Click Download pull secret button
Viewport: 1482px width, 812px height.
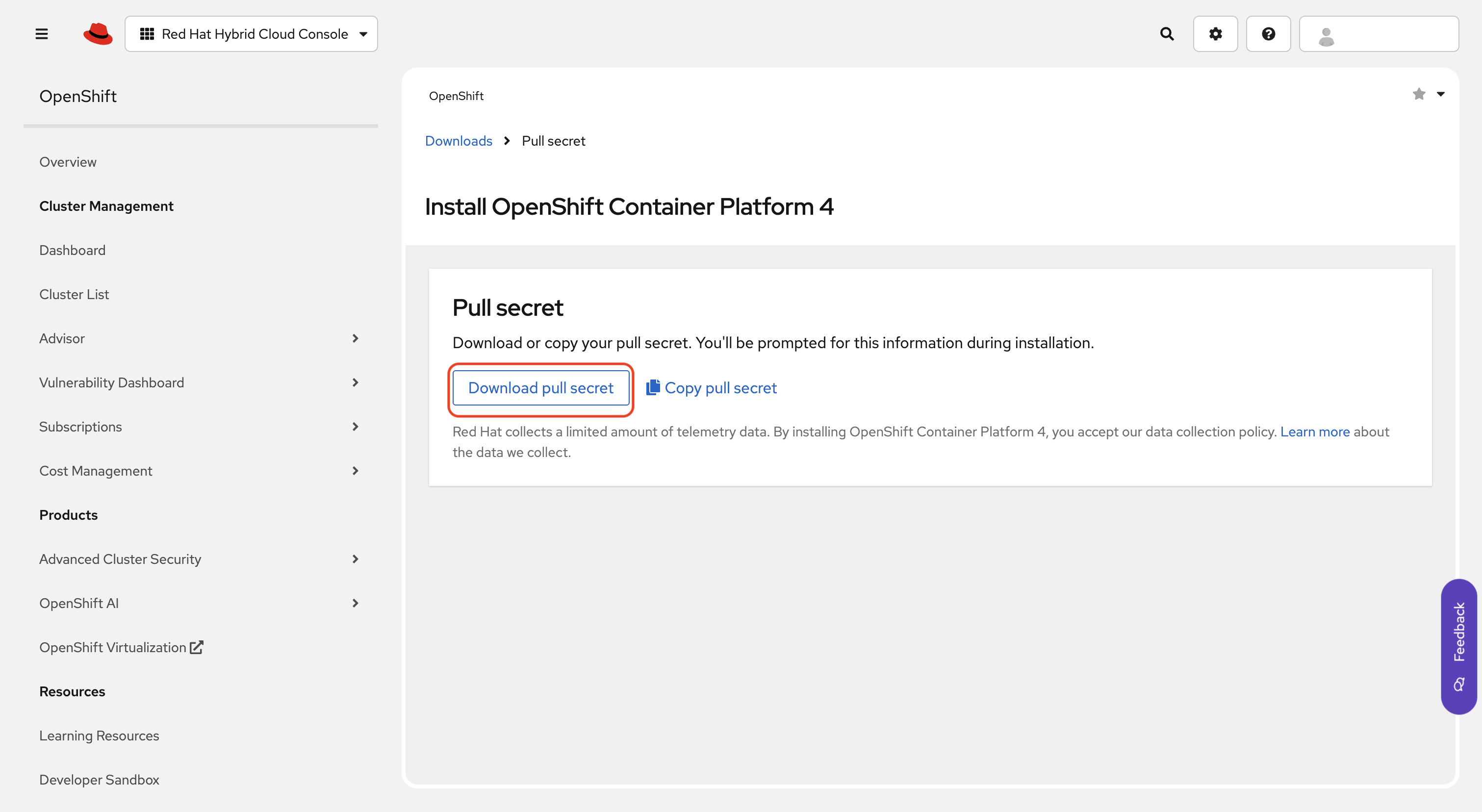540,387
